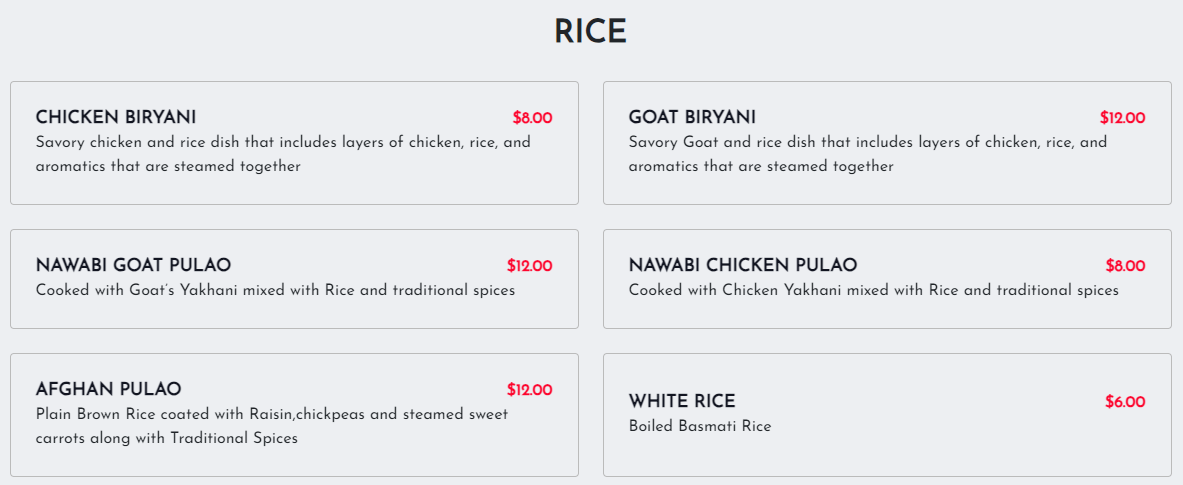Select the White Rice item title

[x=681, y=402]
